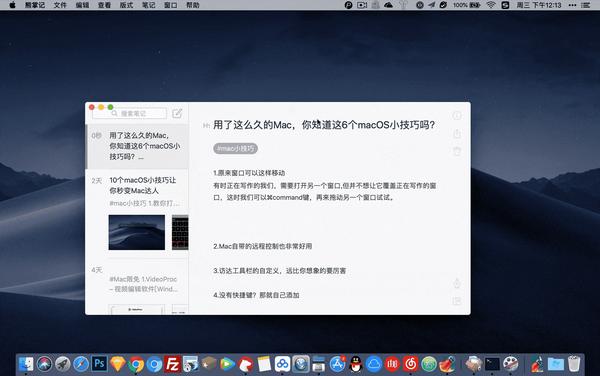Image resolution: width=600 pixels, height=376 pixels.
Task: Open NetEase Music icon in the Dock
Action: (x=410, y=364)
